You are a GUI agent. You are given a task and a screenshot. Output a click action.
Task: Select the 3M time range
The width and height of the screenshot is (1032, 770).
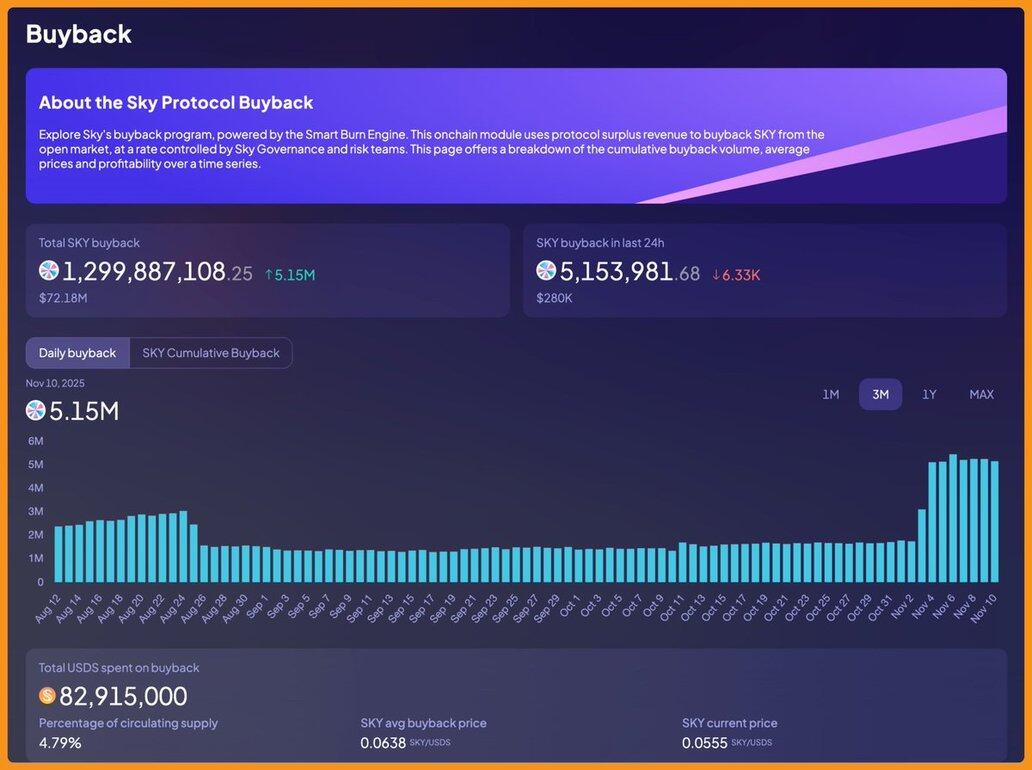coord(880,394)
